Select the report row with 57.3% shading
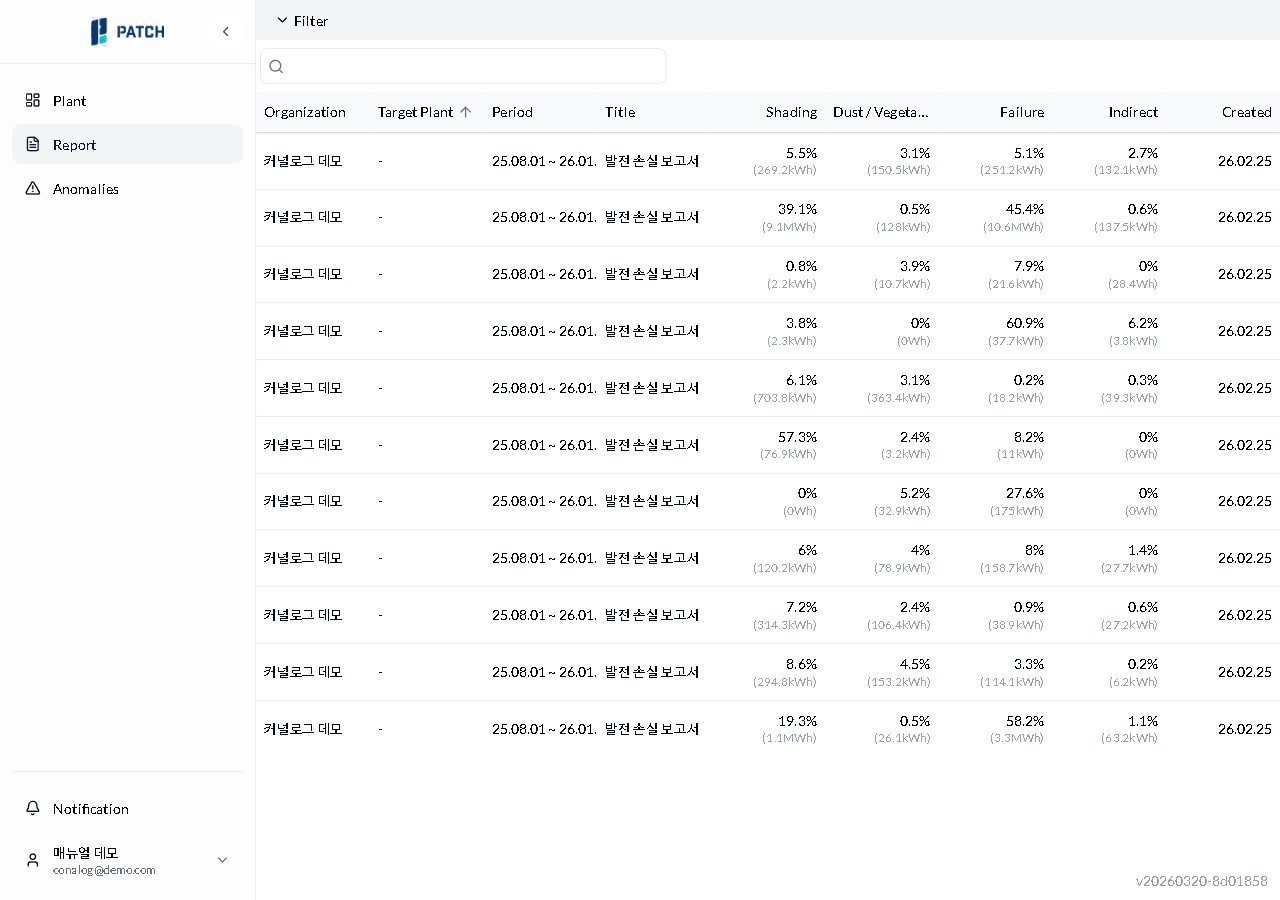This screenshot has height=900, width=1280. coord(652,445)
